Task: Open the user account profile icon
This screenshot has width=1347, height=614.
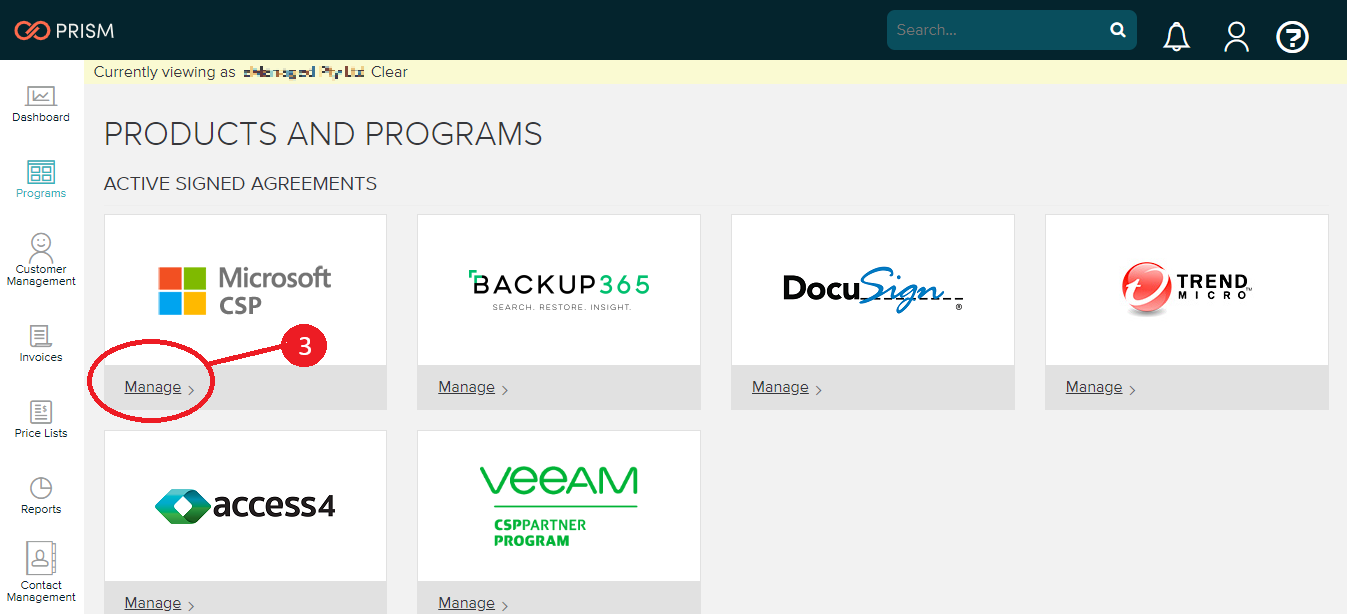Action: pos(1237,37)
